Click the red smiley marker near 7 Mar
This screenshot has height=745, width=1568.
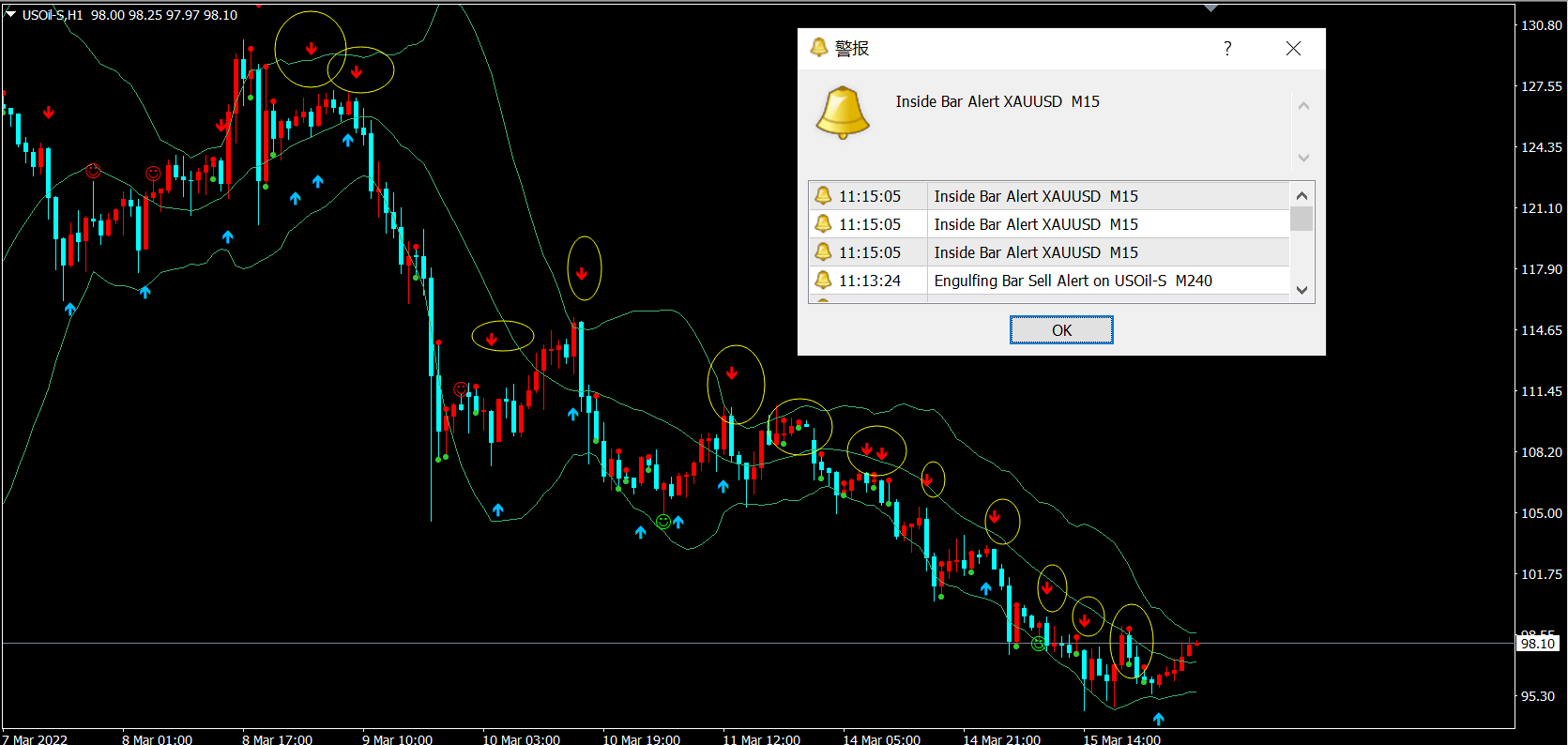93,171
